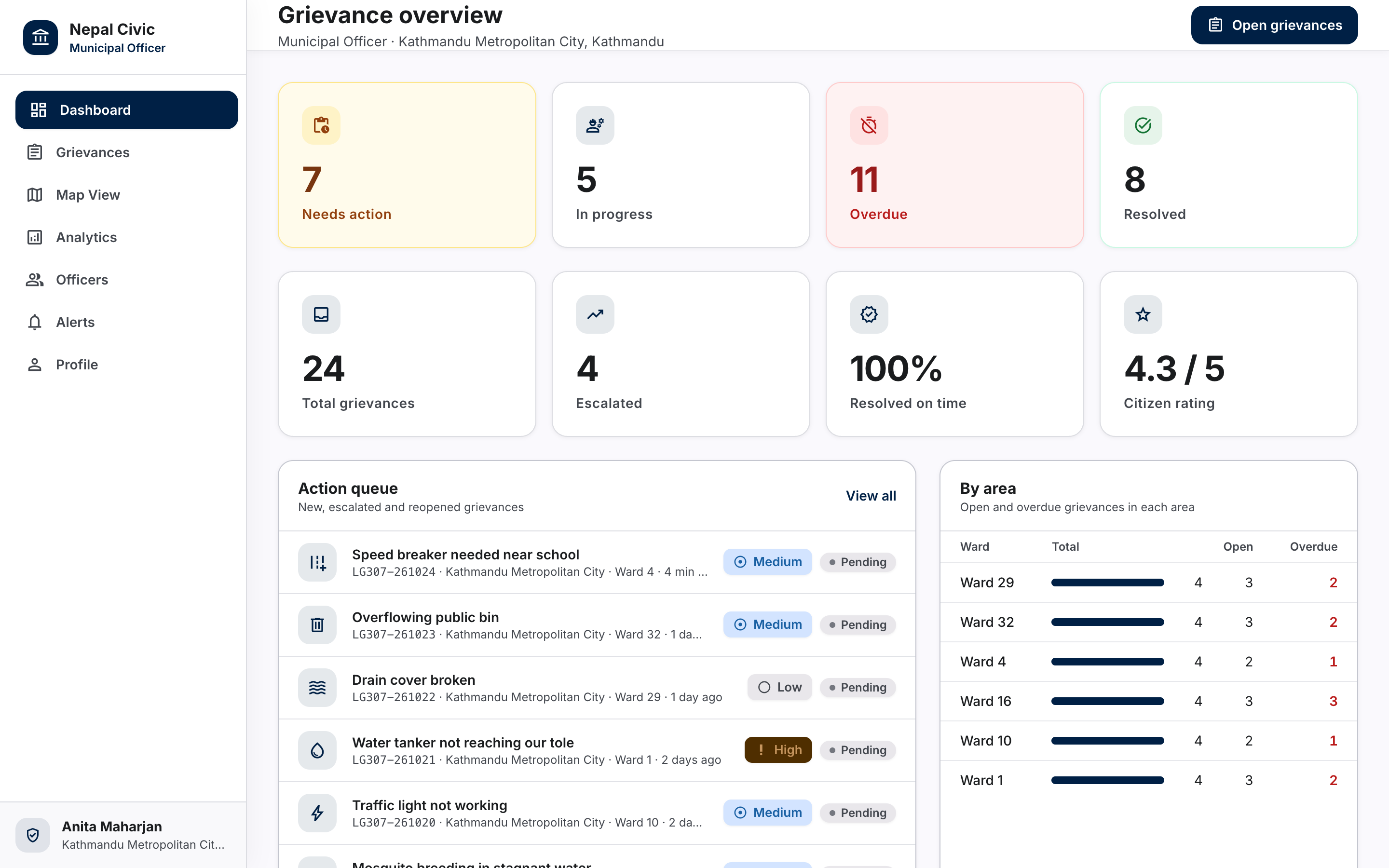Viewport: 1389px width, 868px height.
Task: Open Speed breaker needed near school grievance
Action: tap(596, 562)
